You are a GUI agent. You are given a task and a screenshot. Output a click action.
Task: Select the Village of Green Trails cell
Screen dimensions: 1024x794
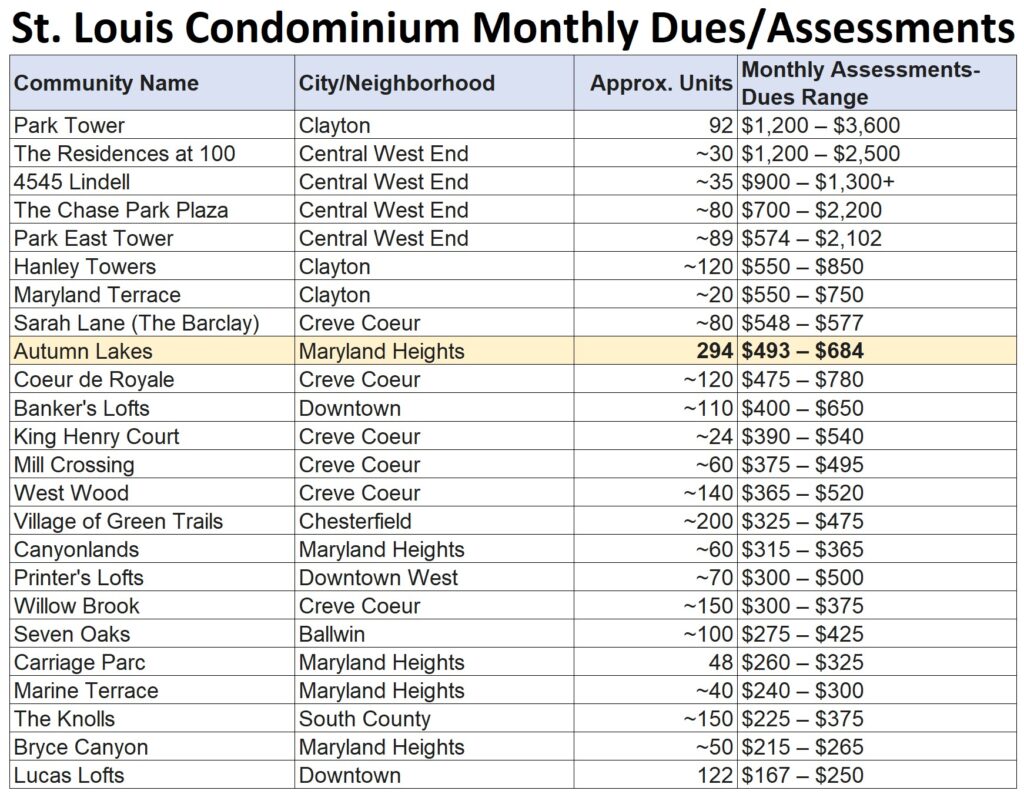pos(118,521)
